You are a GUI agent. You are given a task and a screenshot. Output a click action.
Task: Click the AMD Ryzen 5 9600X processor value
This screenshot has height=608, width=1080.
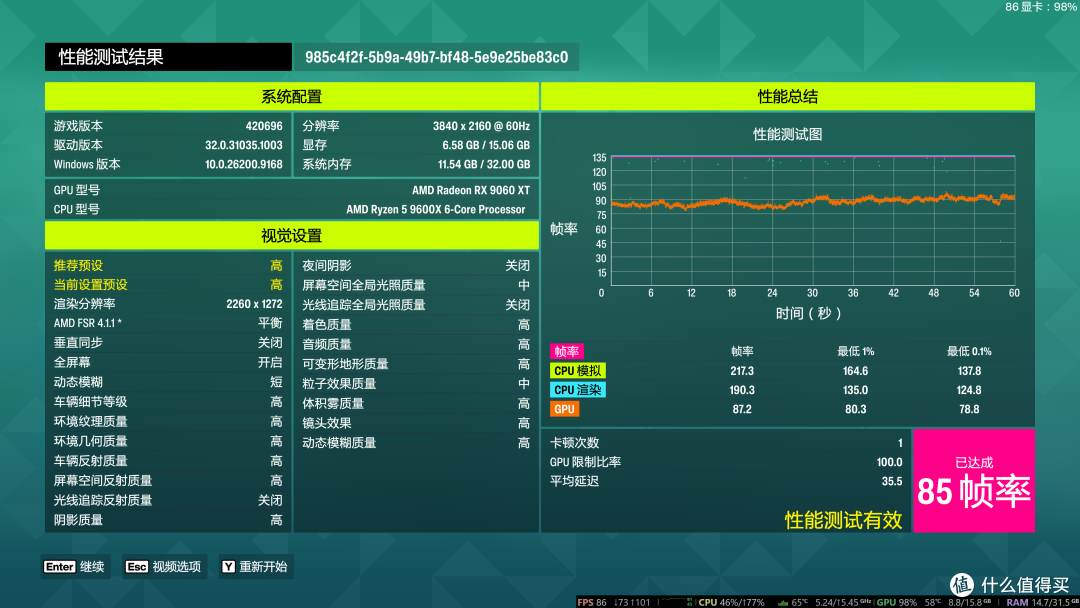pyautogui.click(x=435, y=209)
